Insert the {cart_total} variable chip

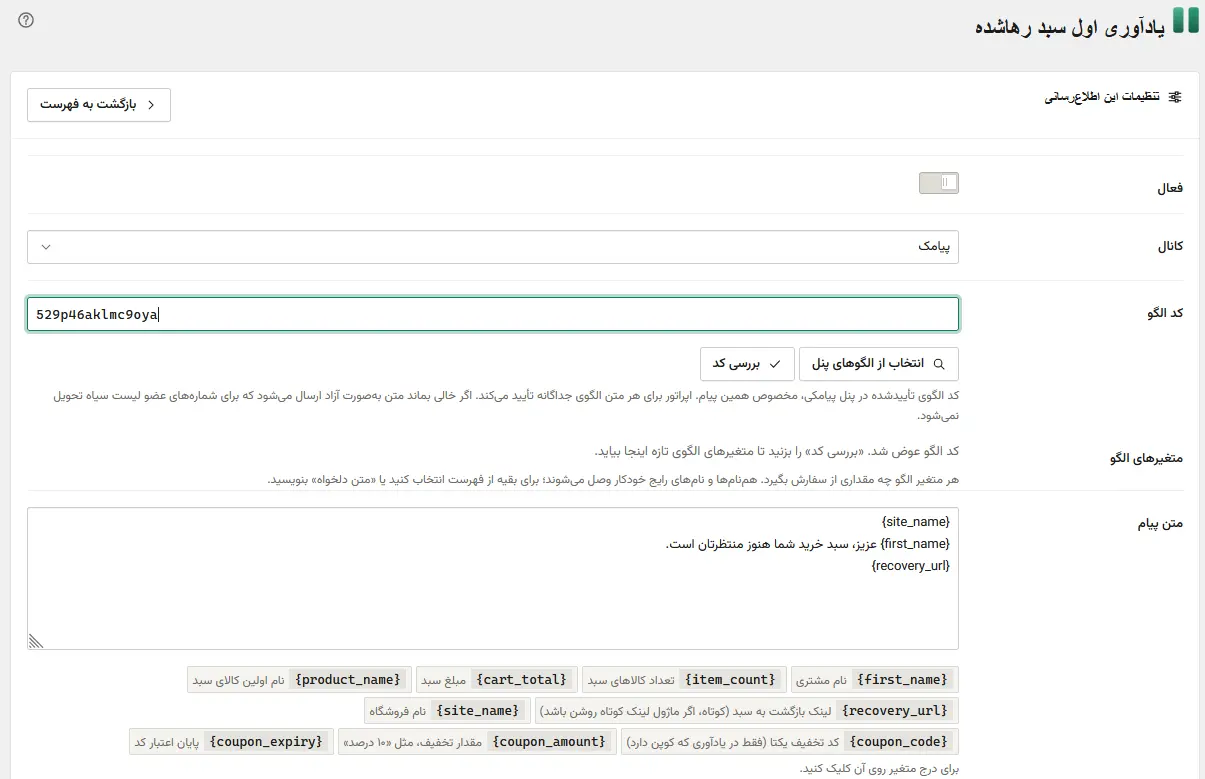coord(496,680)
